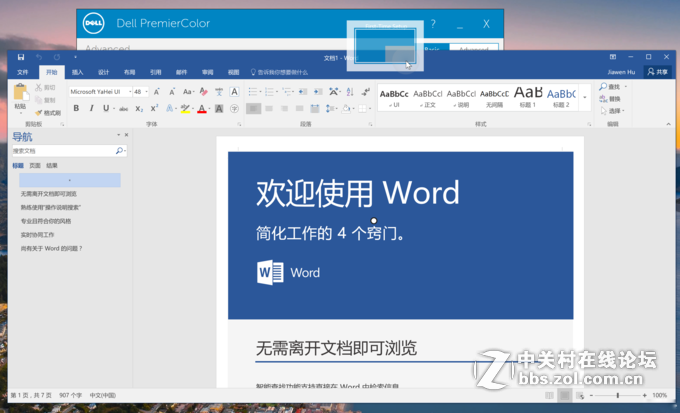Click the 替换 Replace button
The width and height of the screenshot is (680, 413).
click(x=610, y=99)
